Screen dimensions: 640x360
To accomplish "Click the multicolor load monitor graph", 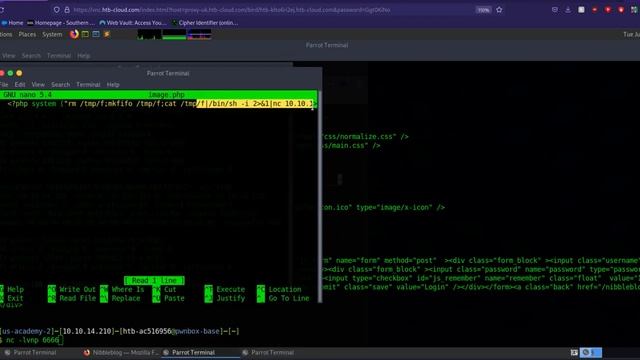I will (199, 34).
